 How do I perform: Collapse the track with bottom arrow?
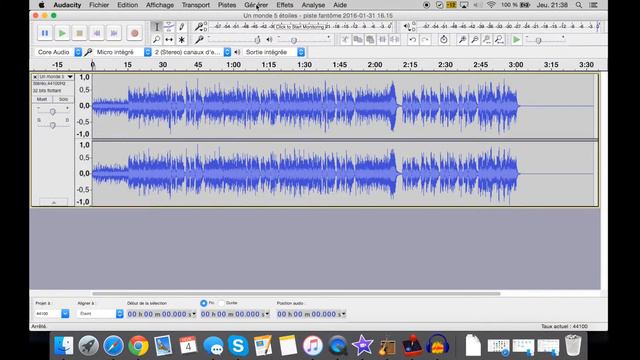point(53,202)
